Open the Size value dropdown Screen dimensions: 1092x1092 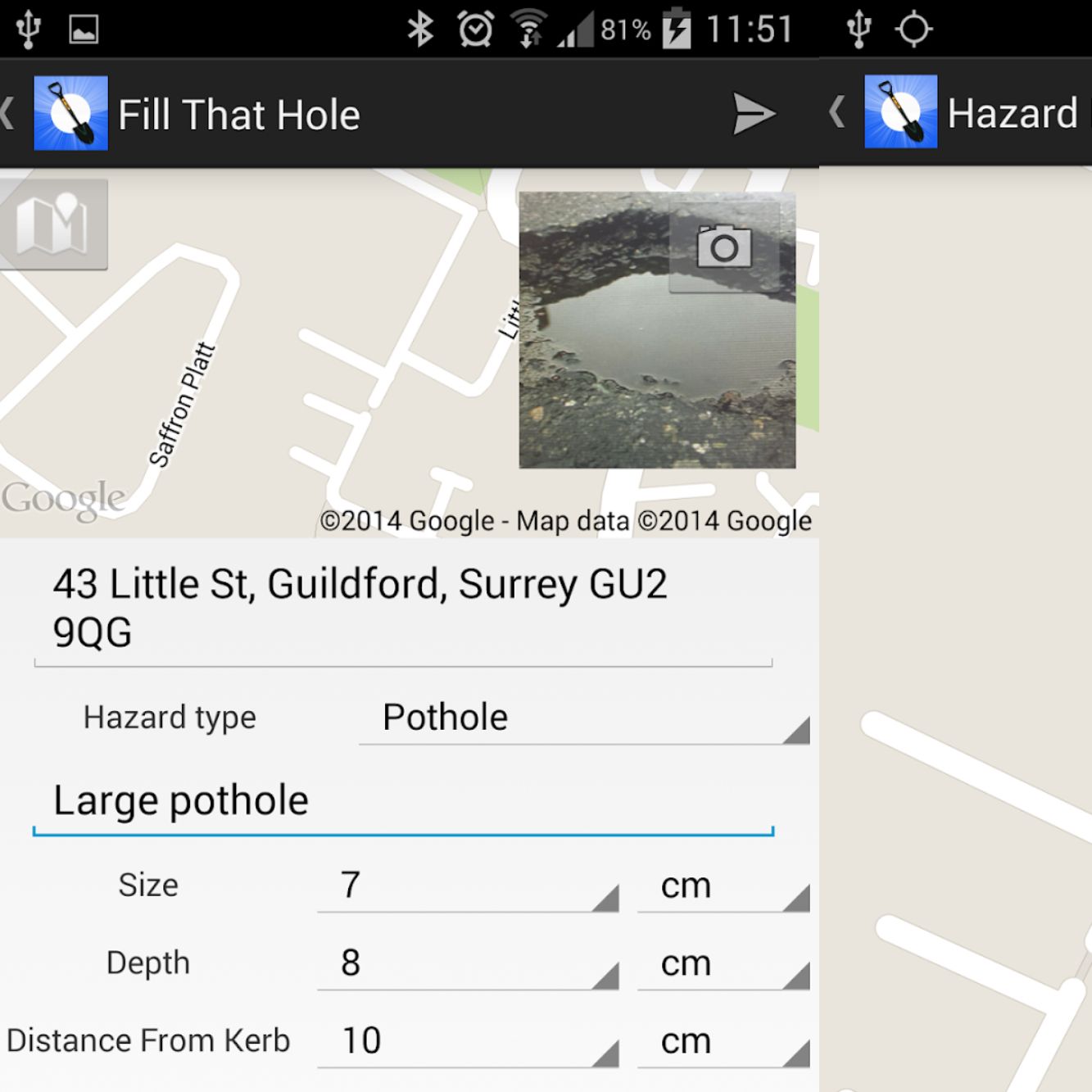pos(467,886)
